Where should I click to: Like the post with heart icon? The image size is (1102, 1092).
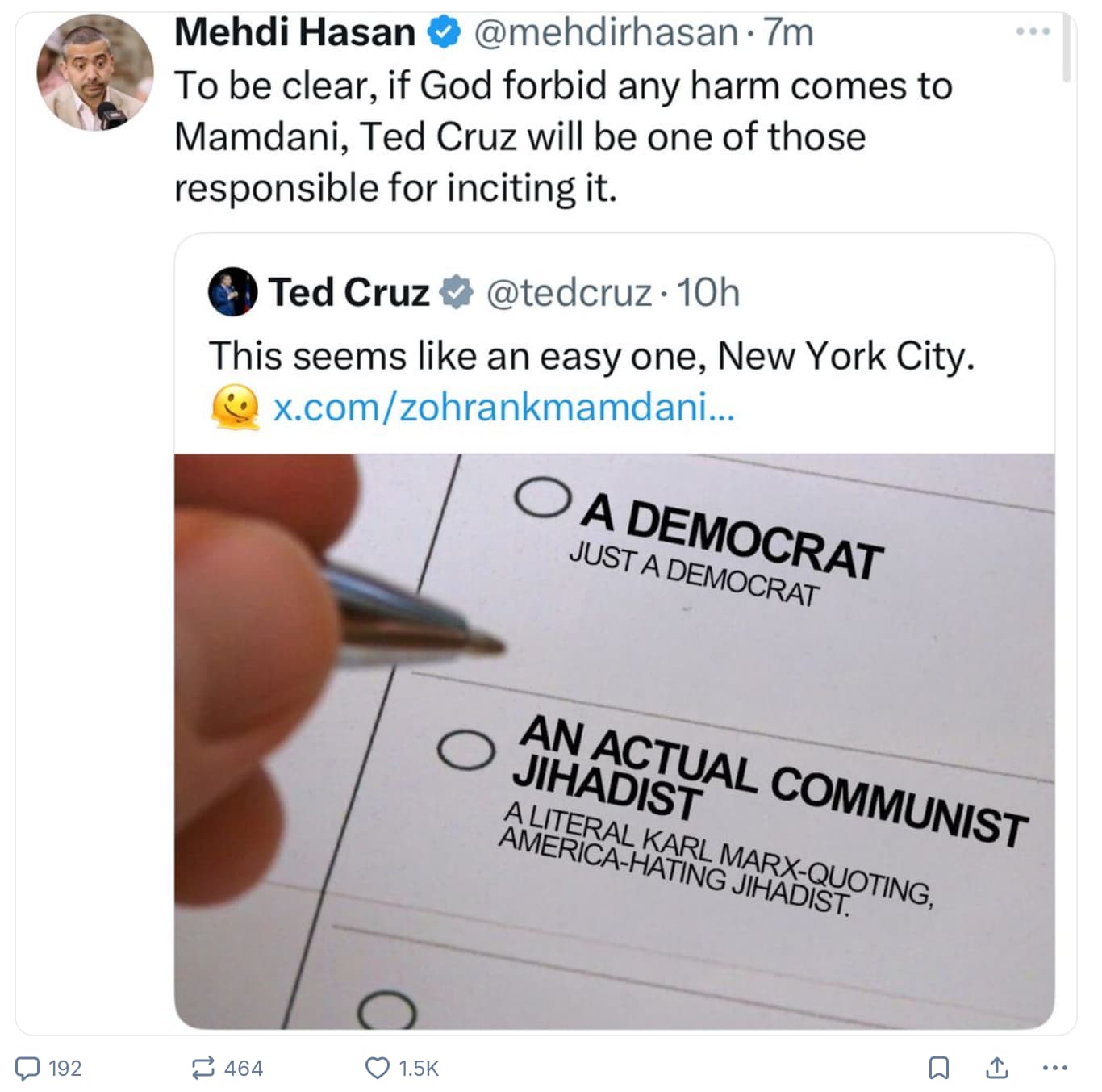coord(377,1068)
